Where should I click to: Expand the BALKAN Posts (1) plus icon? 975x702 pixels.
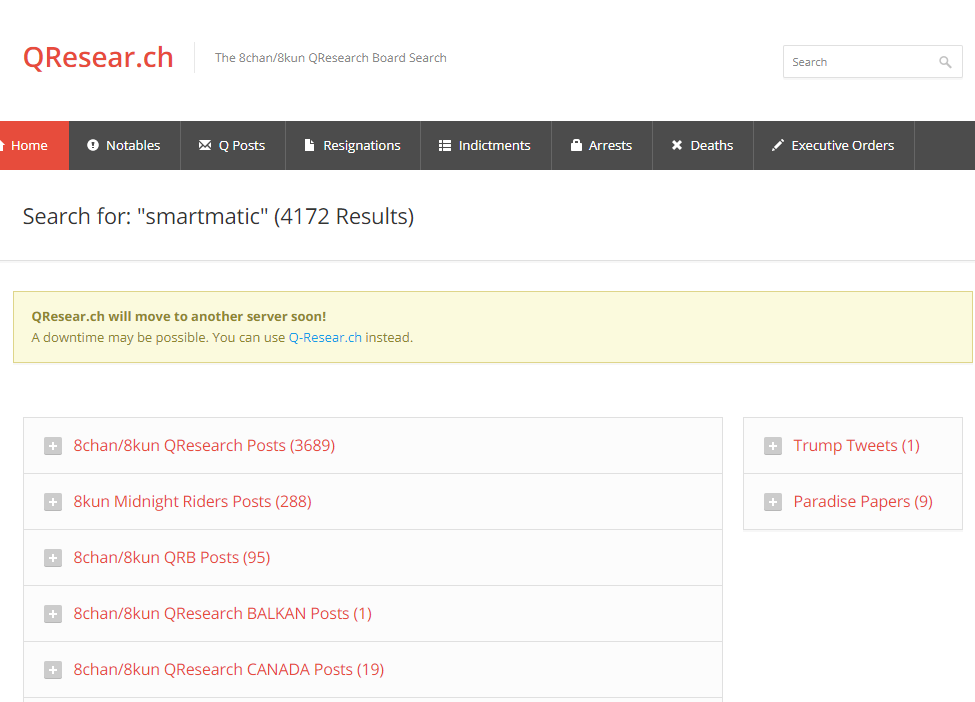[53, 614]
